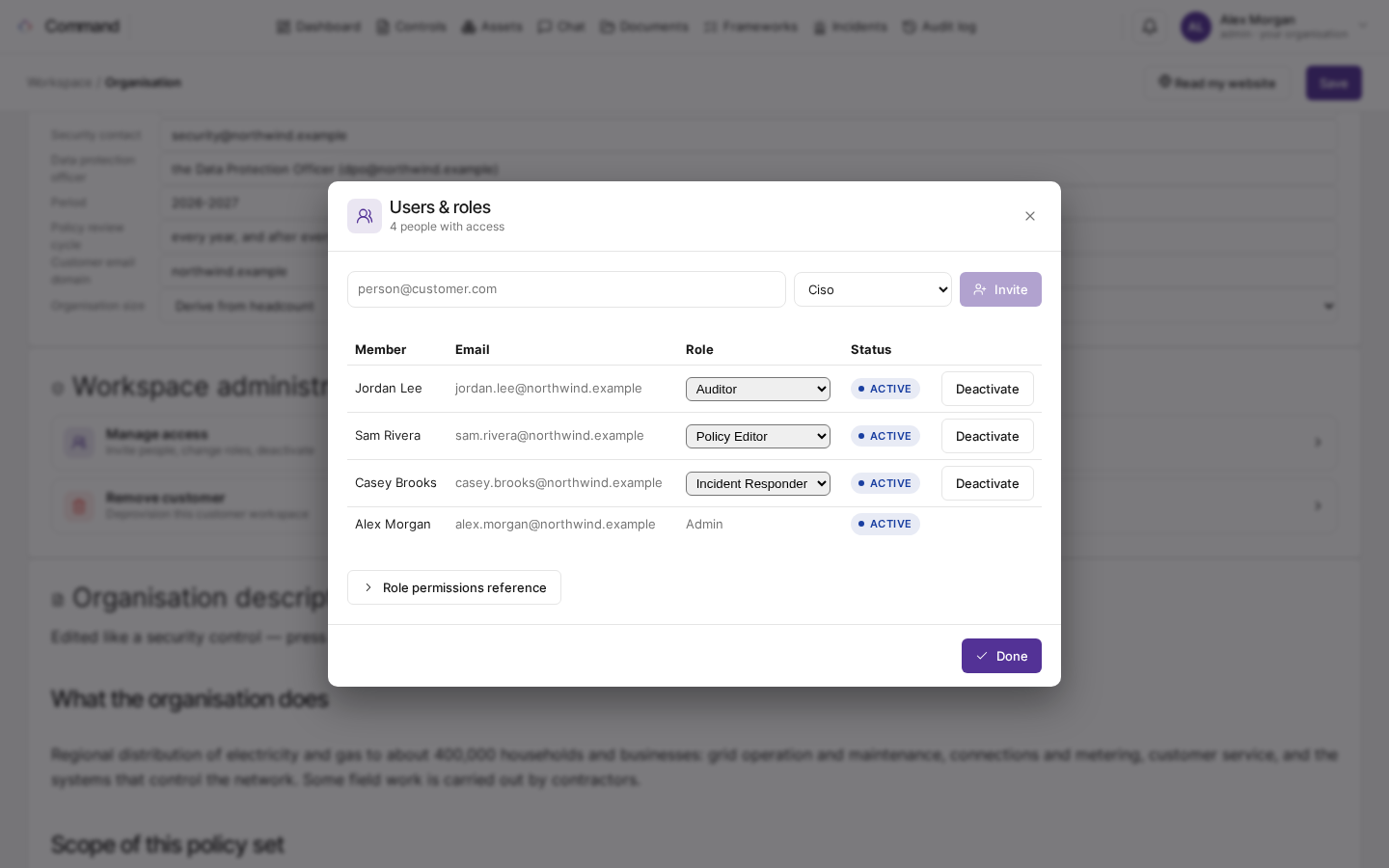Deactivate Jordan Lee
1389x868 pixels.
[988, 389]
